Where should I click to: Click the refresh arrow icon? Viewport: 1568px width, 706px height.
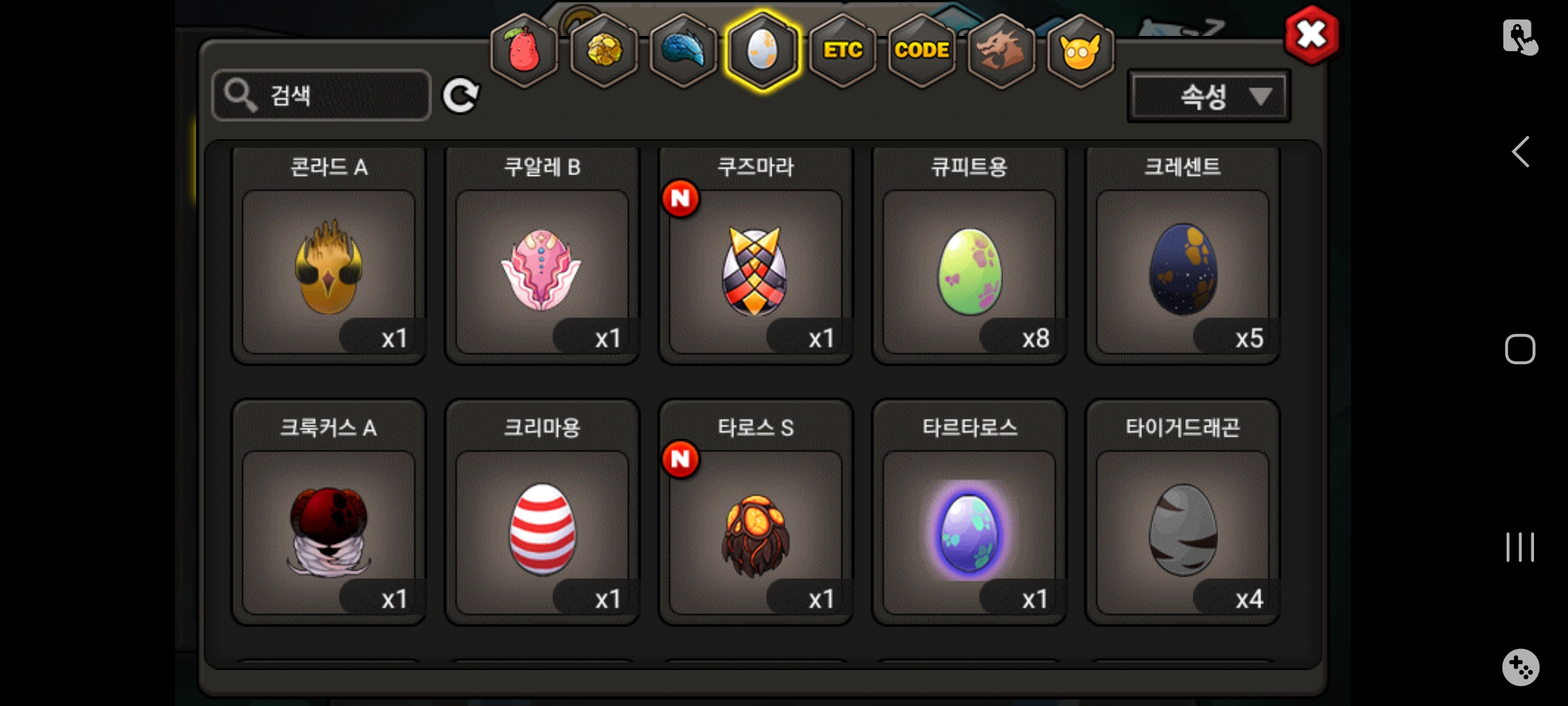(461, 96)
